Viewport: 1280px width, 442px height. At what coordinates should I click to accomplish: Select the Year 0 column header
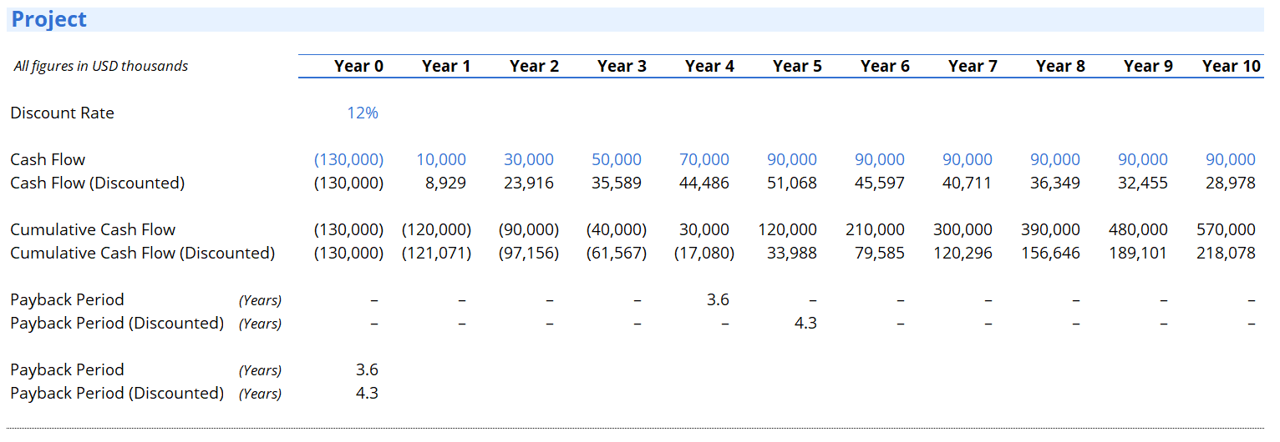[358, 66]
